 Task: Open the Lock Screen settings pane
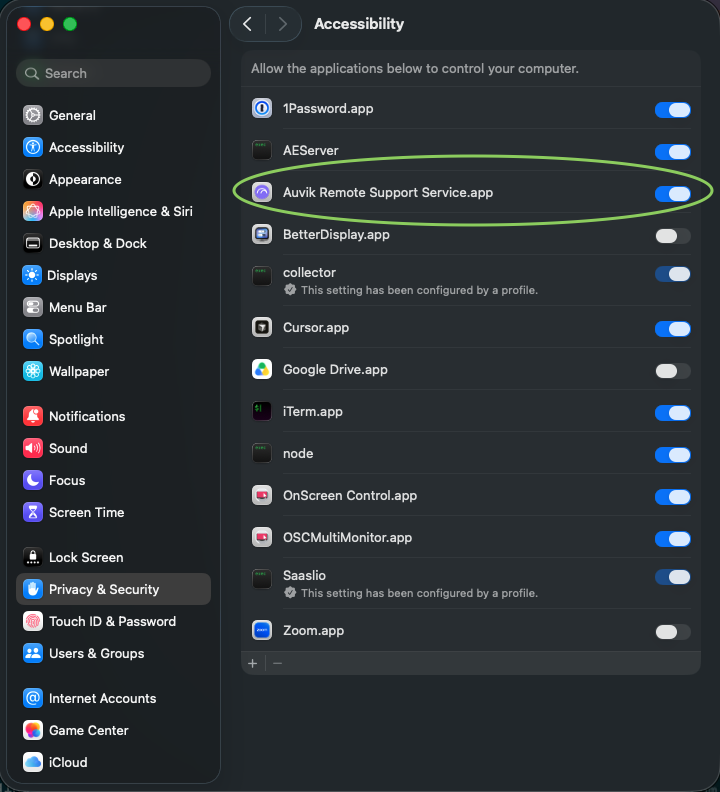coord(113,557)
